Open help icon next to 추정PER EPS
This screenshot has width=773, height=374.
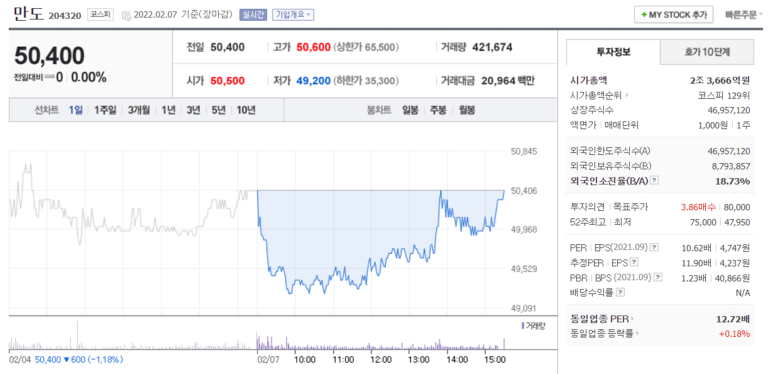pyautogui.click(x=634, y=262)
